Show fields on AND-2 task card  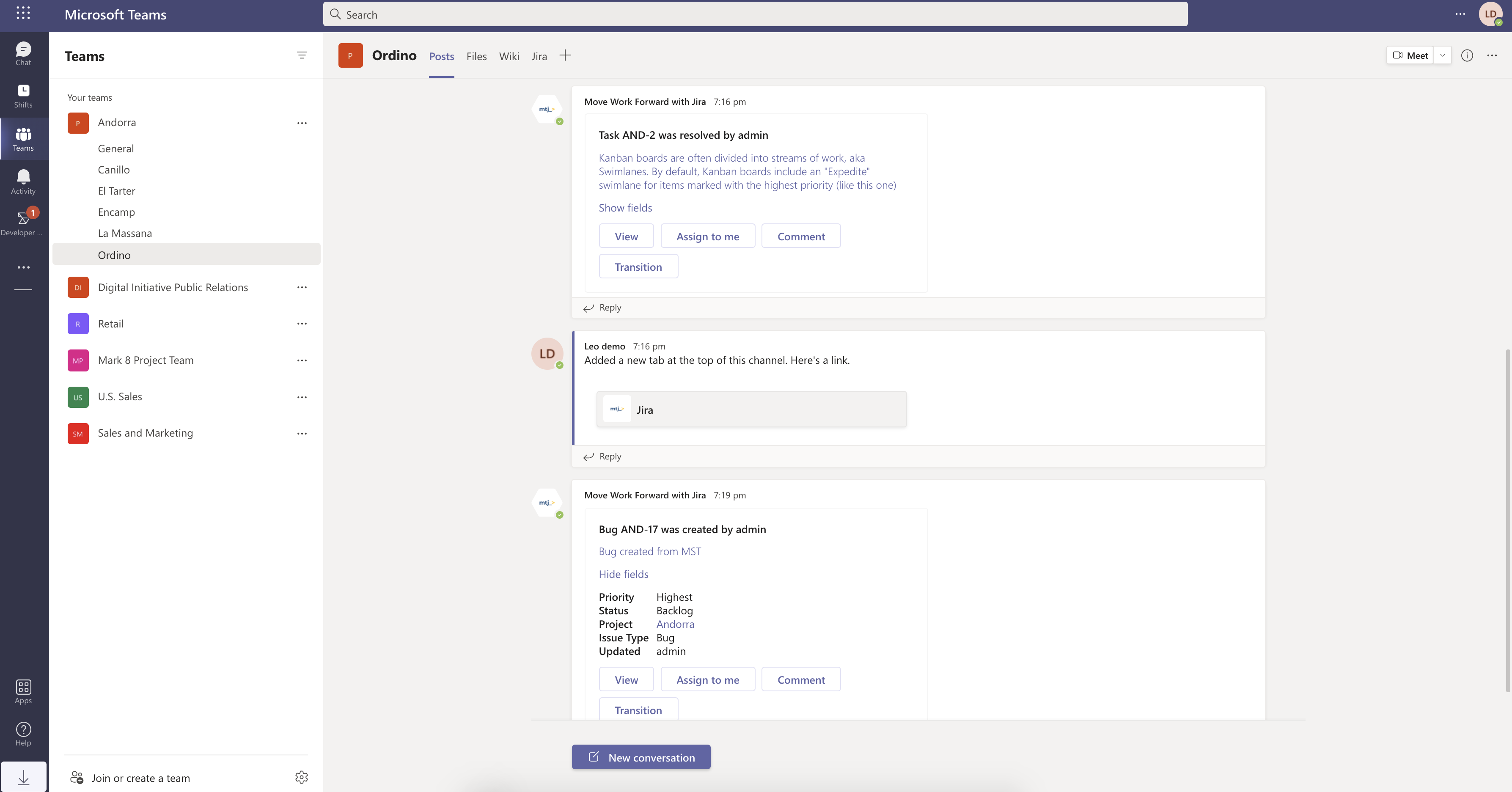(625, 208)
